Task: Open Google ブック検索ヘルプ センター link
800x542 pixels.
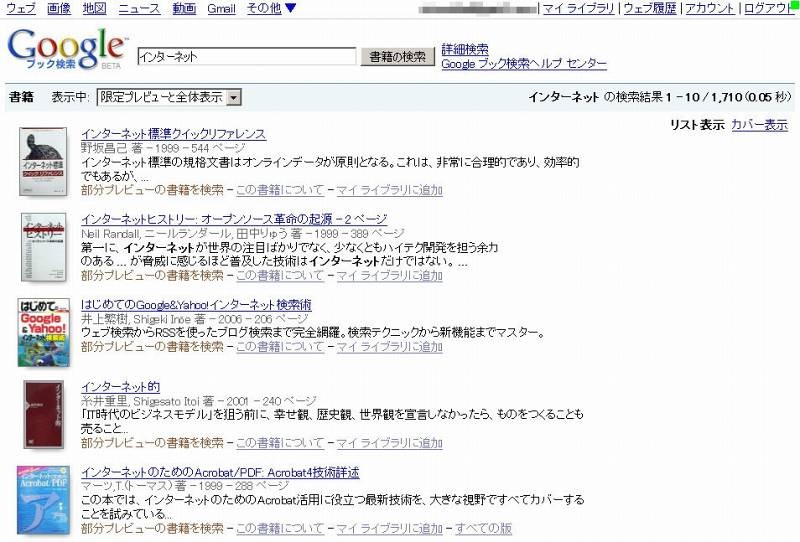Action: 524,64
